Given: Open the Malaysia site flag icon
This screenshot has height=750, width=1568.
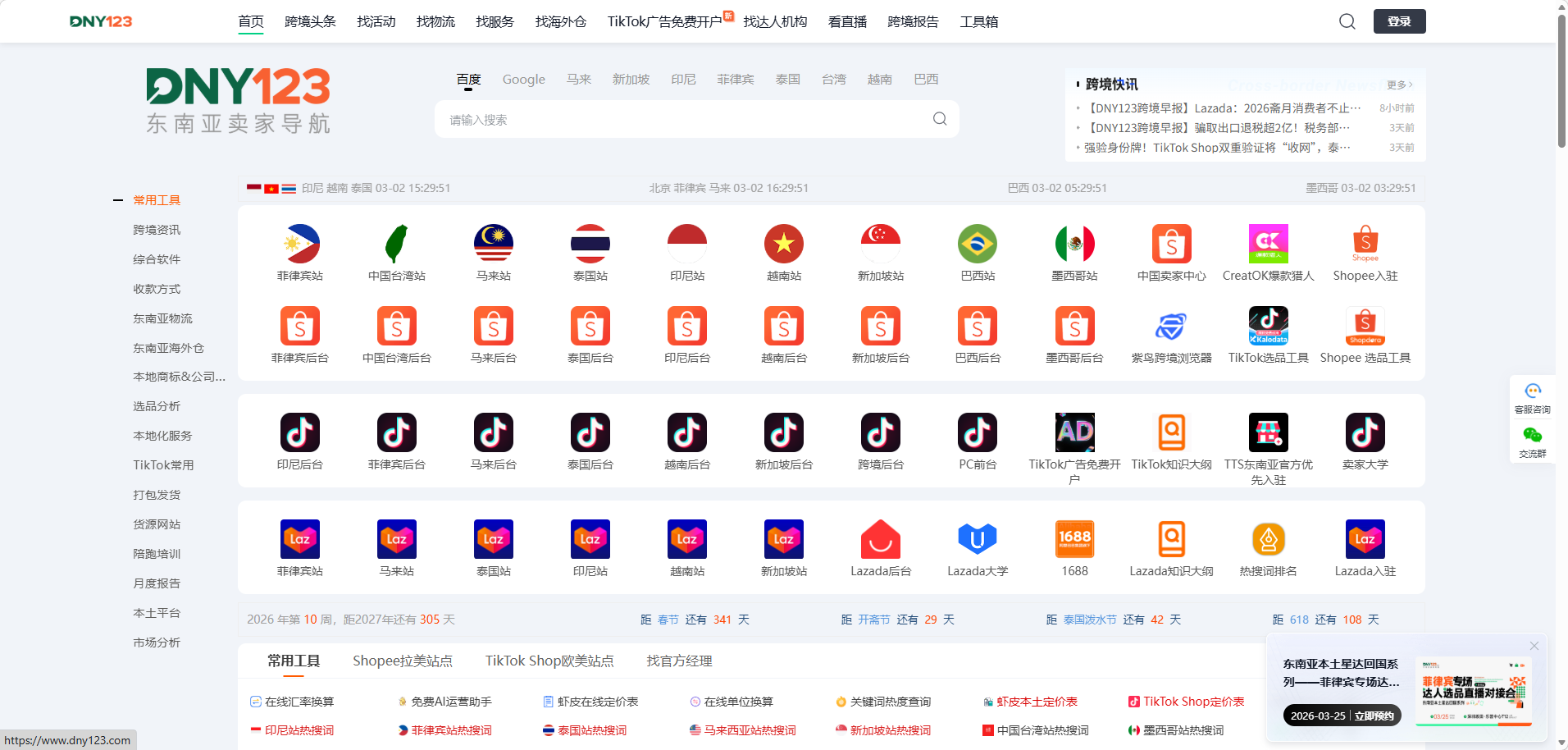Looking at the screenshot, I should (x=494, y=244).
